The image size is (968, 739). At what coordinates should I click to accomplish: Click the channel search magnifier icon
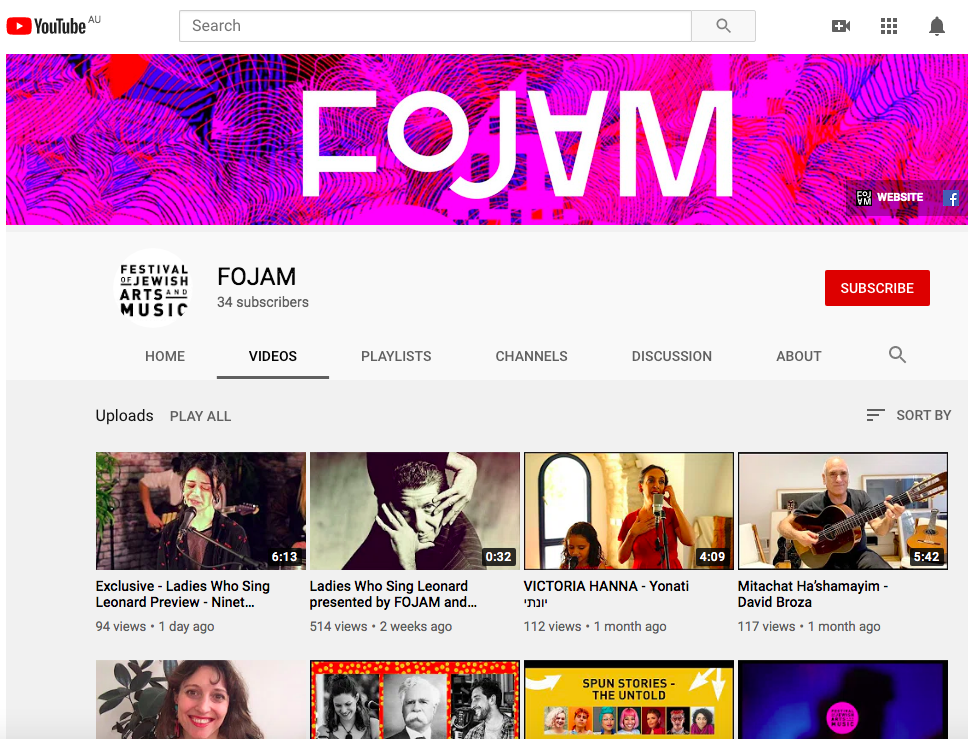(x=897, y=355)
